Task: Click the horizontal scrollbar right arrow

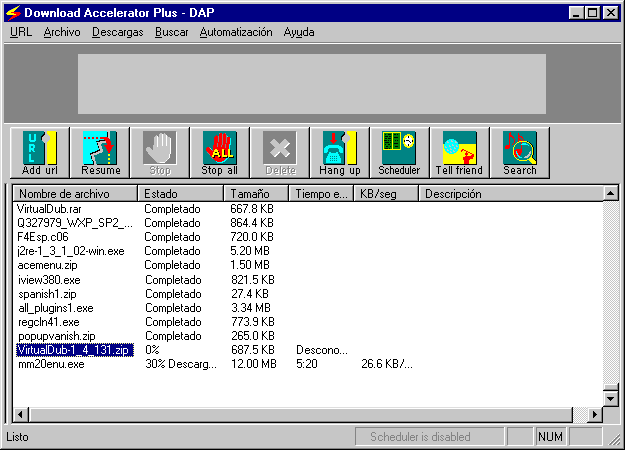Action: [x=595, y=413]
